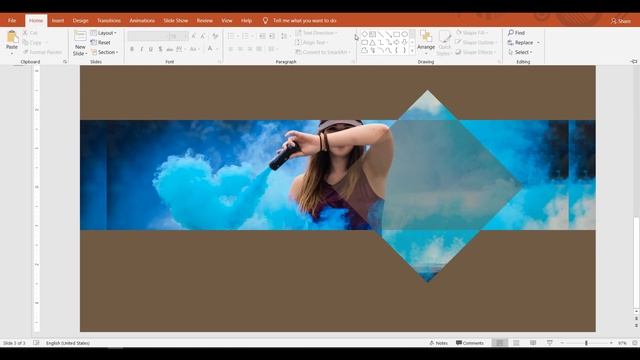Toggle text Shadow
This screenshot has width=640, height=360.
[160, 49]
